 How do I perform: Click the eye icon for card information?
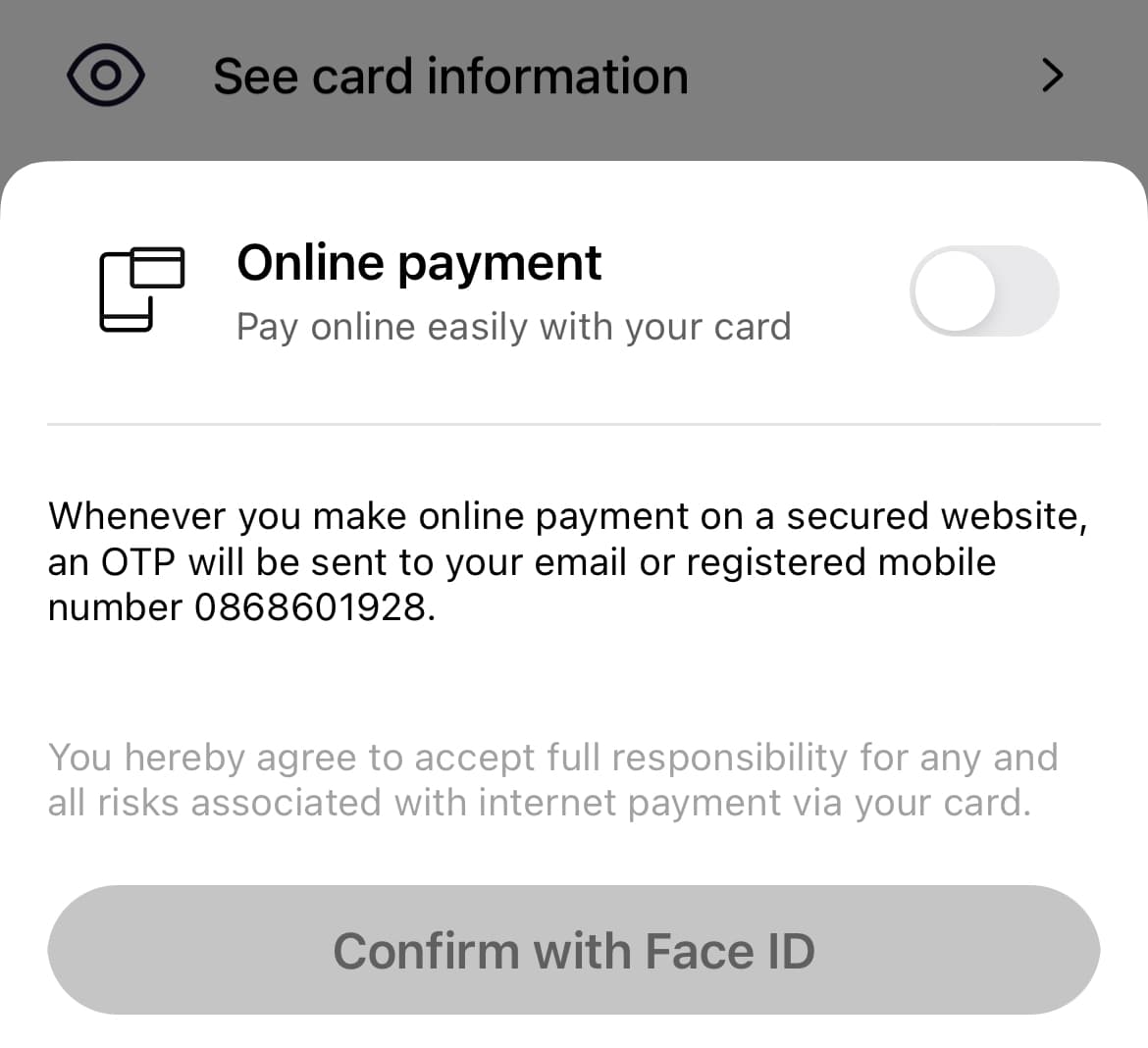(x=105, y=76)
